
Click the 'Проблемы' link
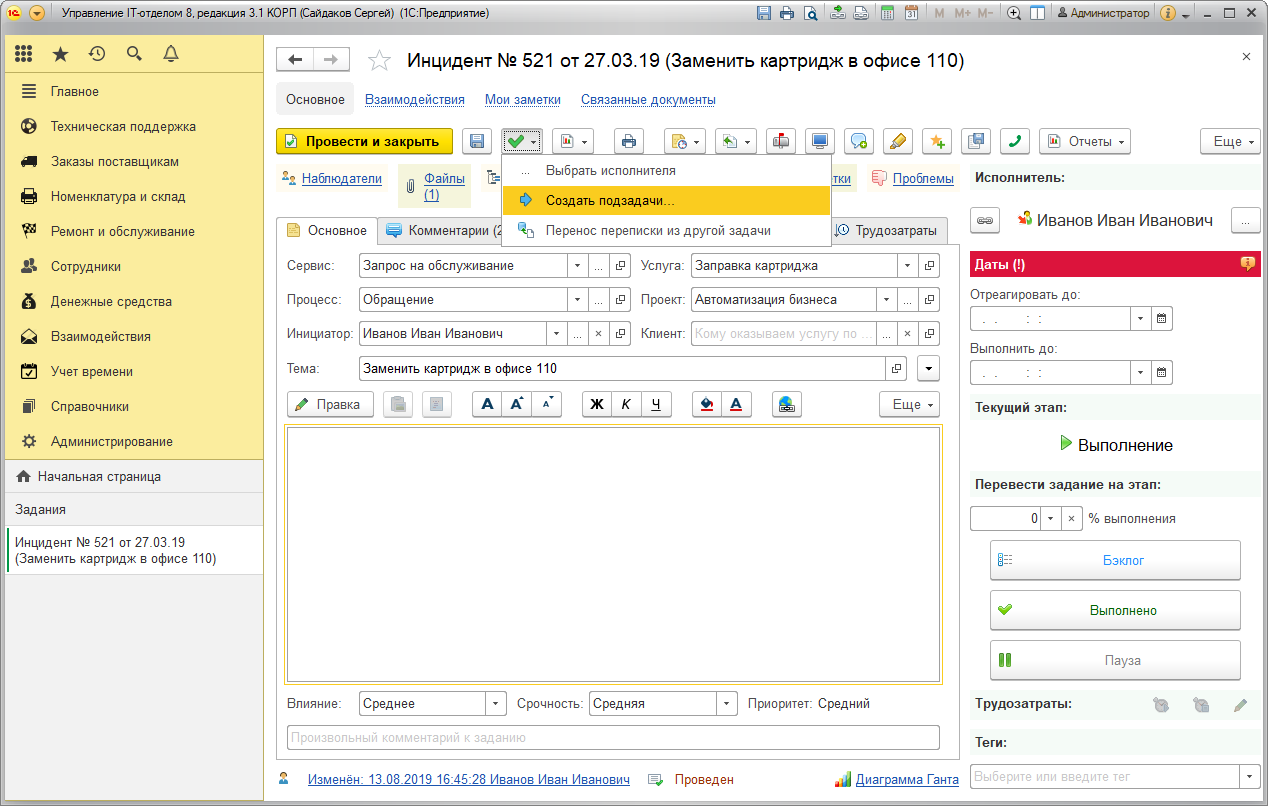point(923,179)
